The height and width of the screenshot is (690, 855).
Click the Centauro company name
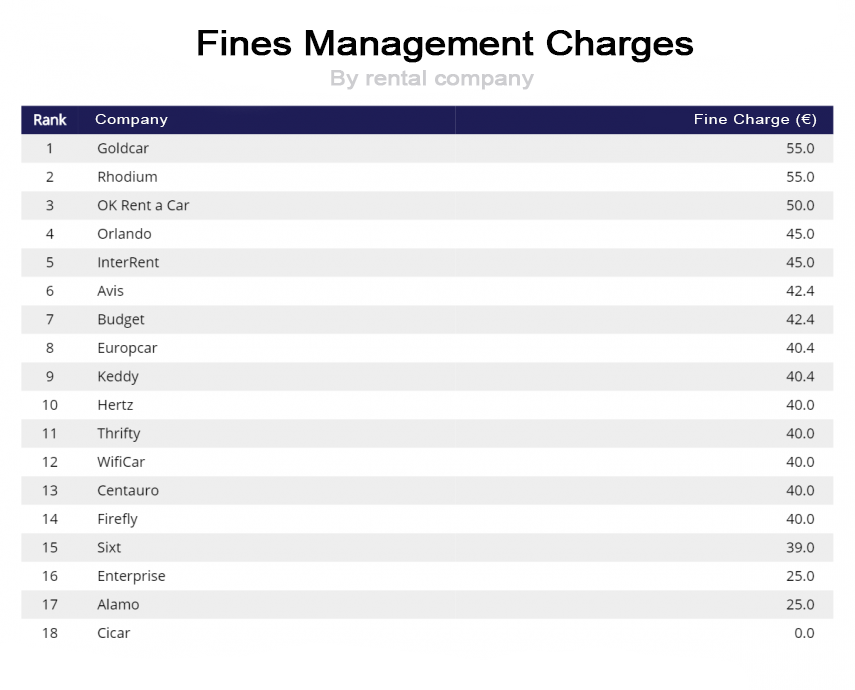pos(128,490)
